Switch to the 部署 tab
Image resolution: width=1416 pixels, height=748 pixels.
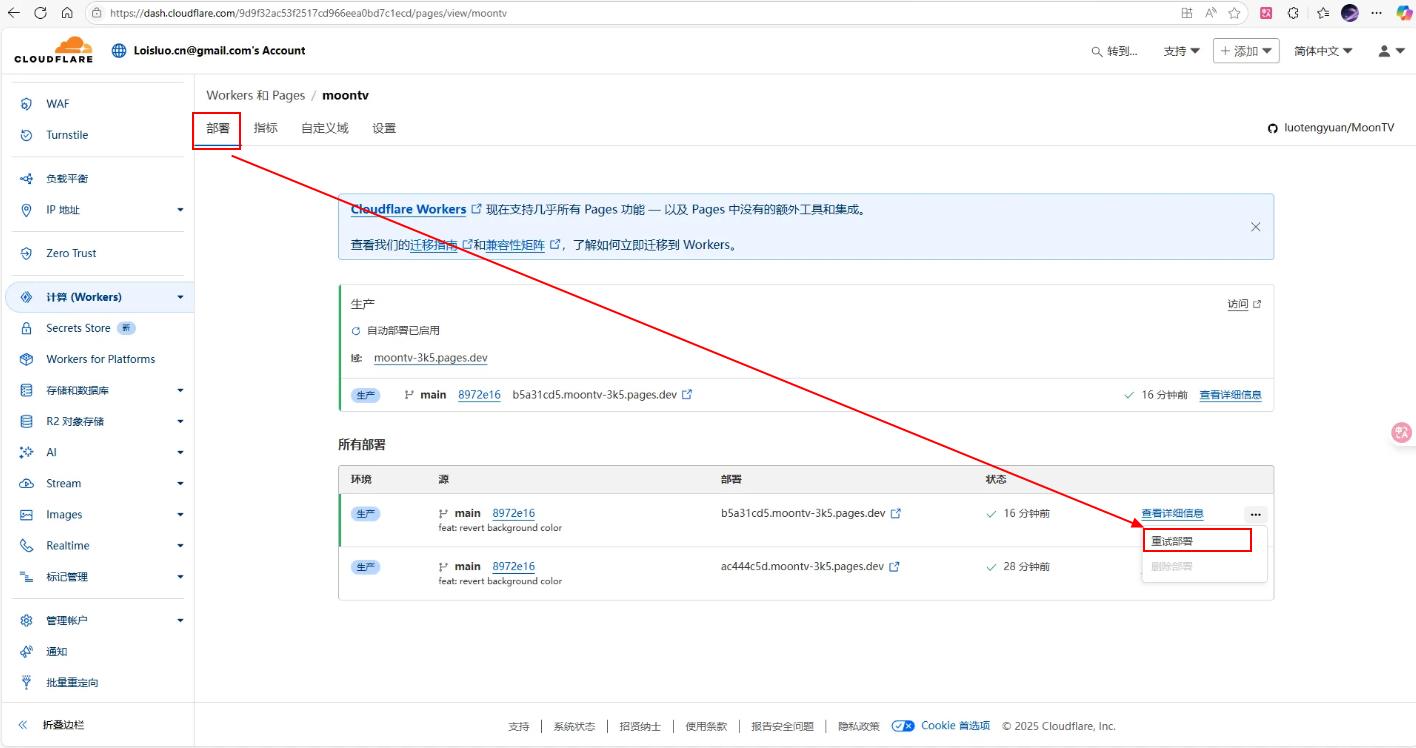[x=218, y=128]
